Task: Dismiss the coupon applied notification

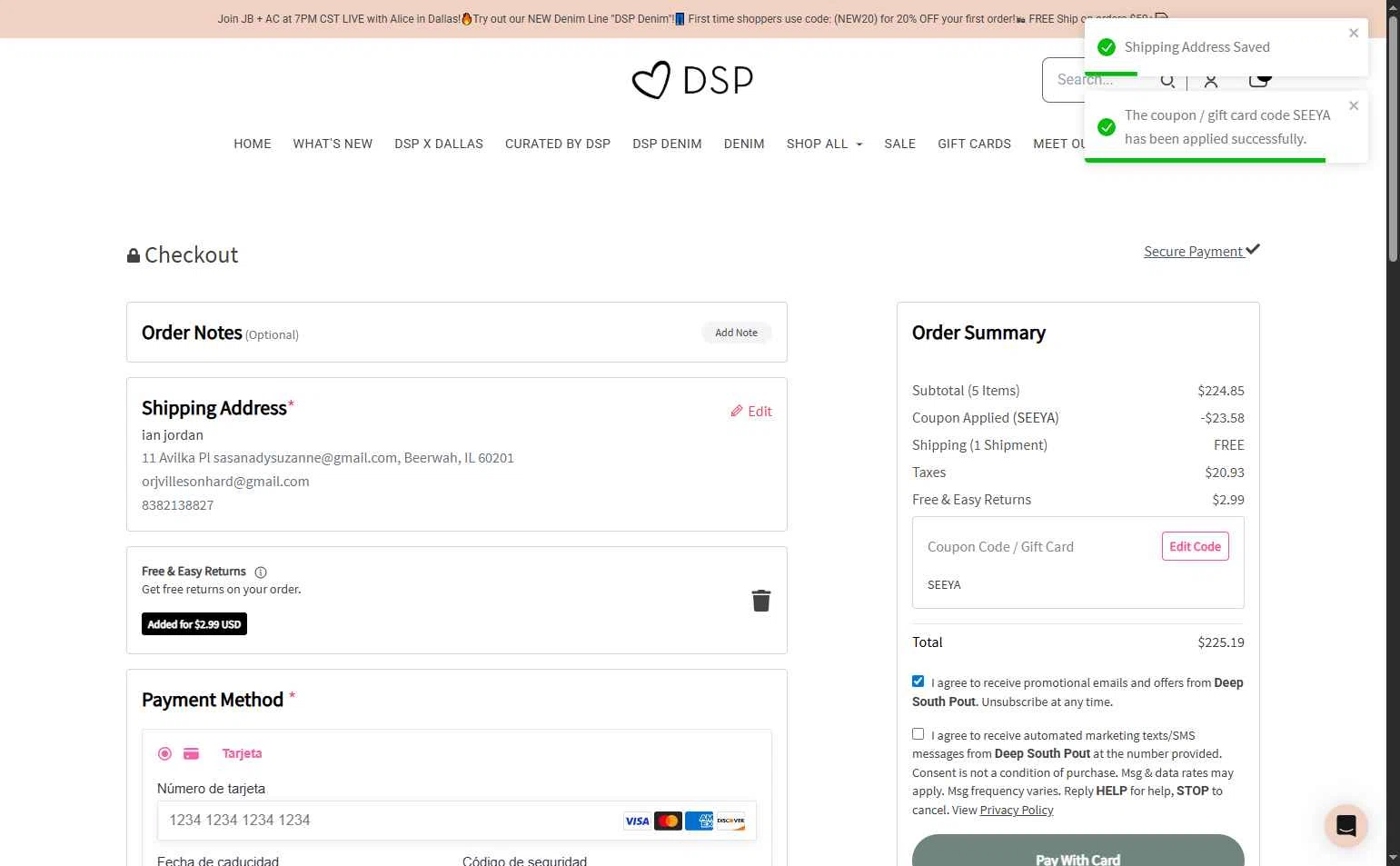Action: pos(1354,105)
